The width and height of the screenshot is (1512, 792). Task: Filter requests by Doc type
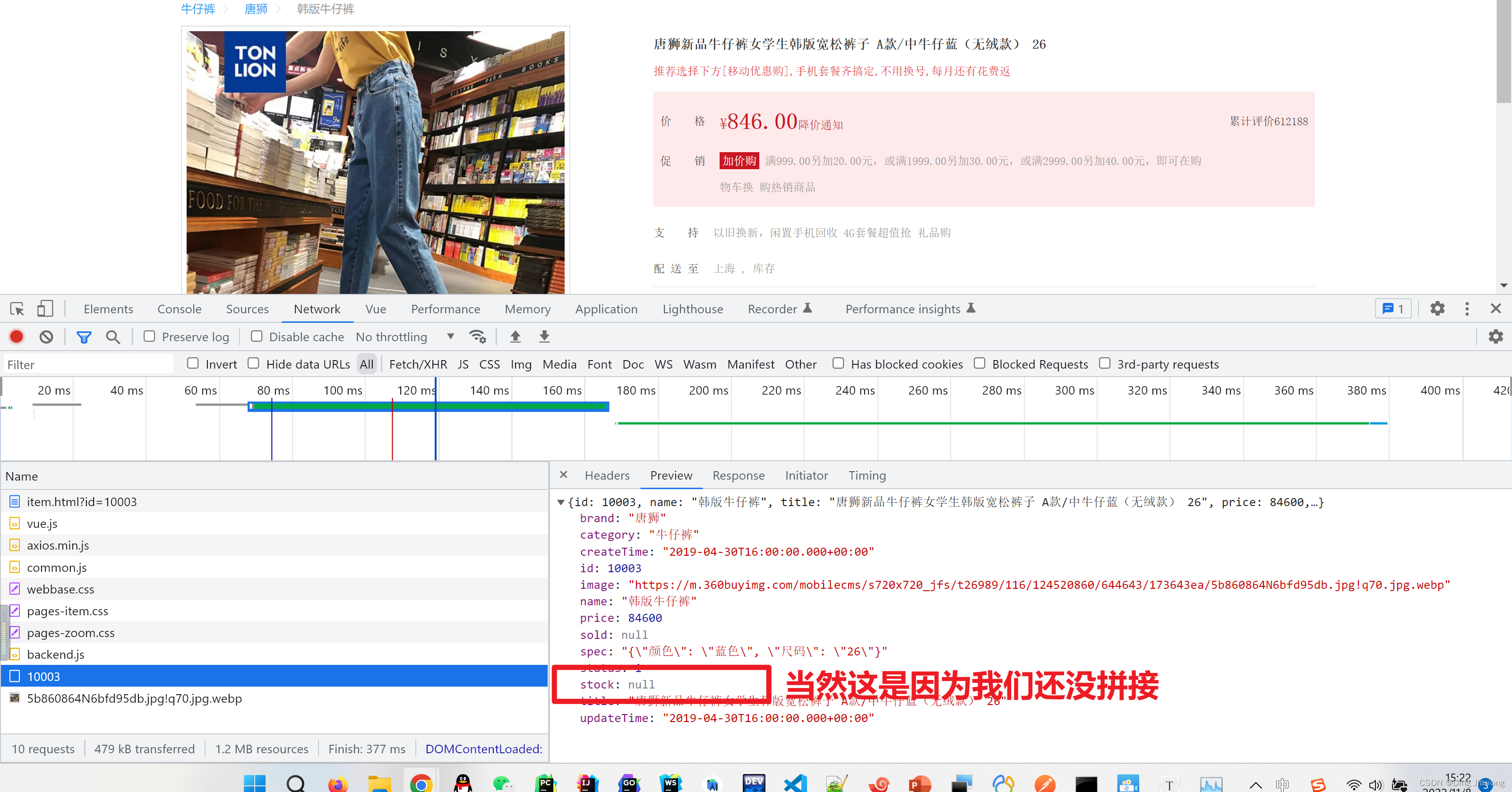(x=633, y=364)
